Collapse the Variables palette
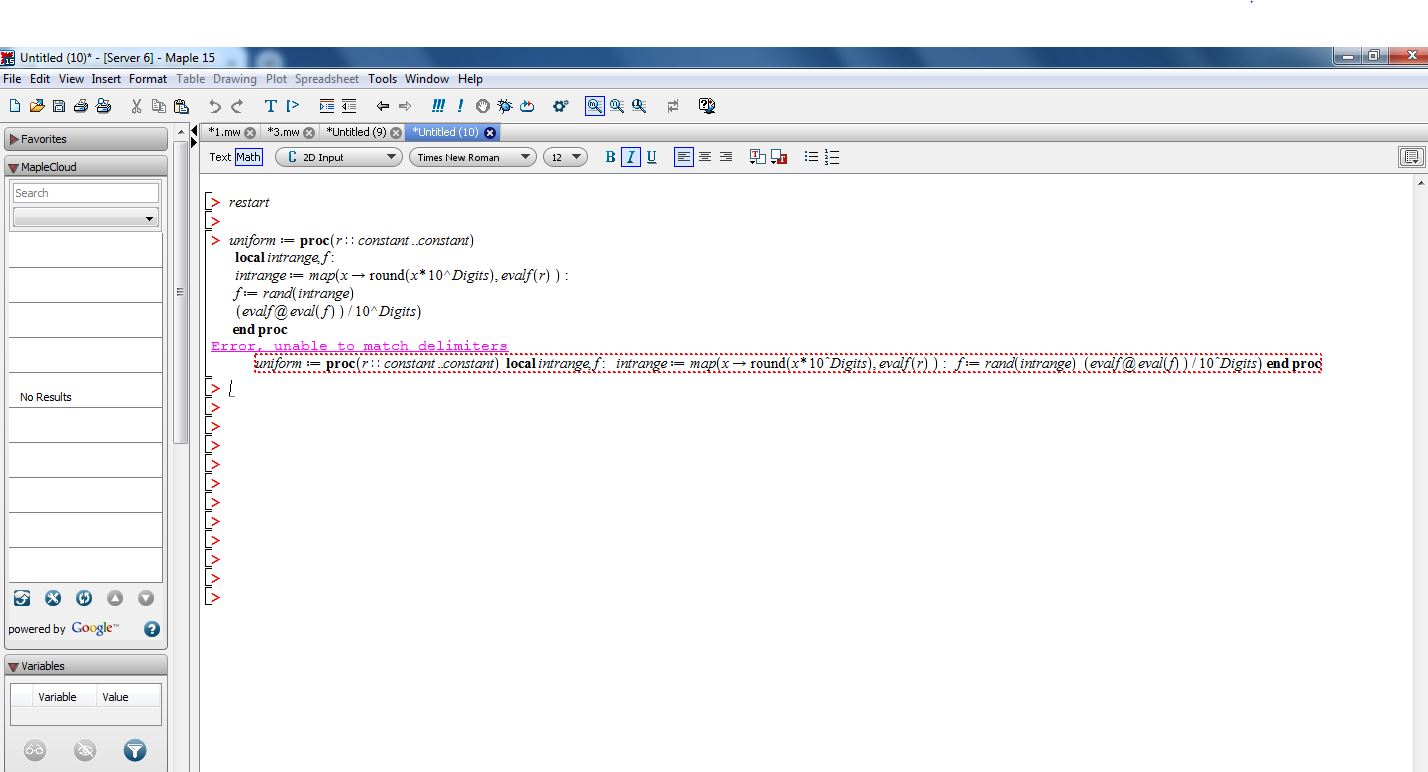 14,666
